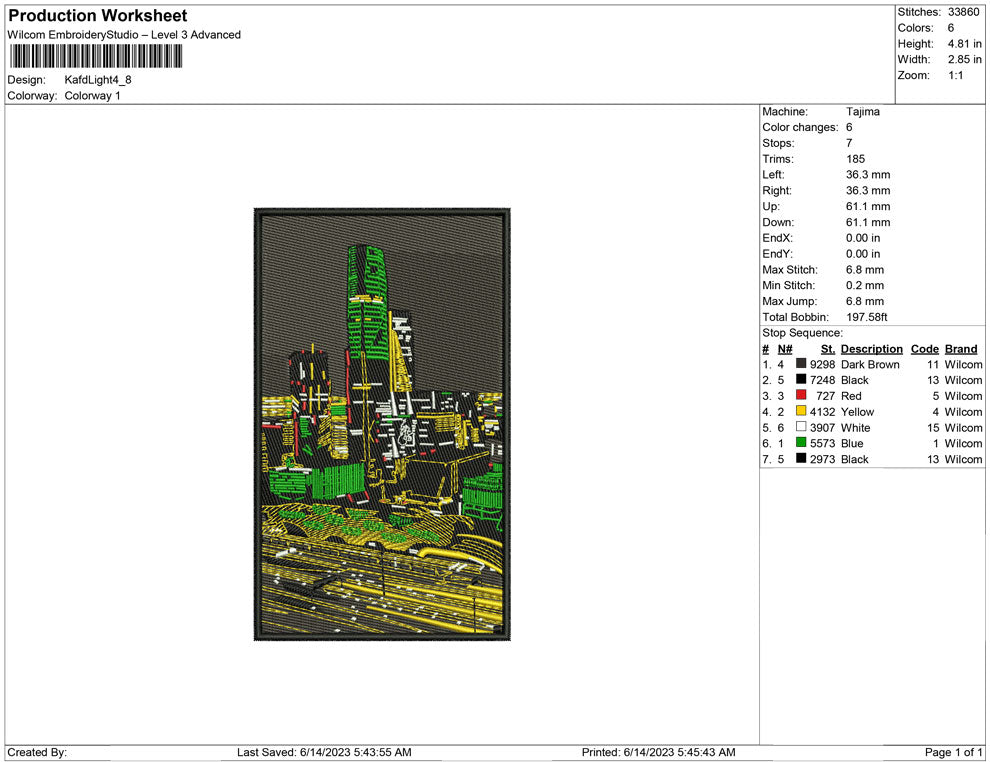This screenshot has height=762, width=990.
Task: Click the Colors value in the header
Action: coord(951,28)
